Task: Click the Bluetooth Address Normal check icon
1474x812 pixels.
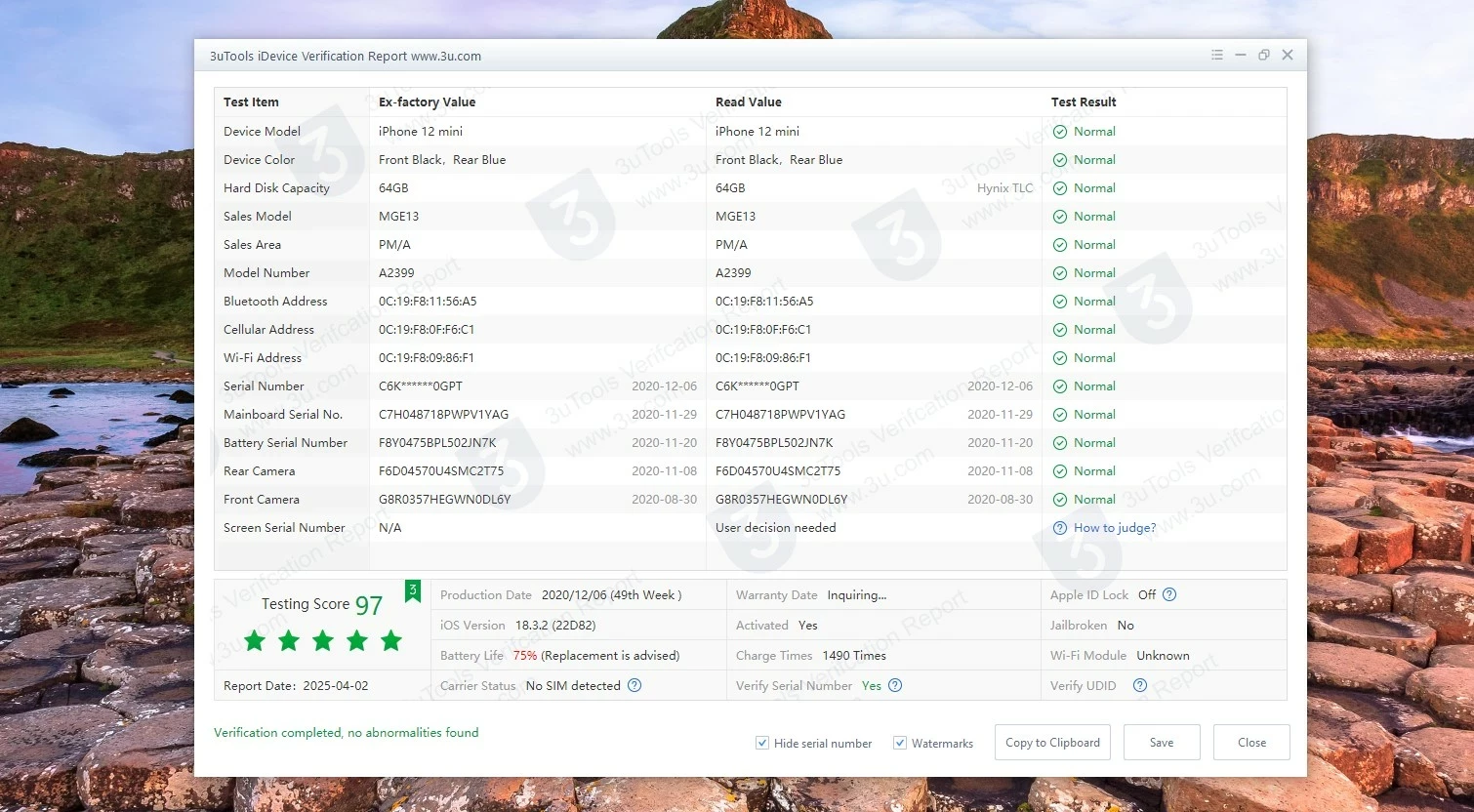Action: click(x=1060, y=302)
